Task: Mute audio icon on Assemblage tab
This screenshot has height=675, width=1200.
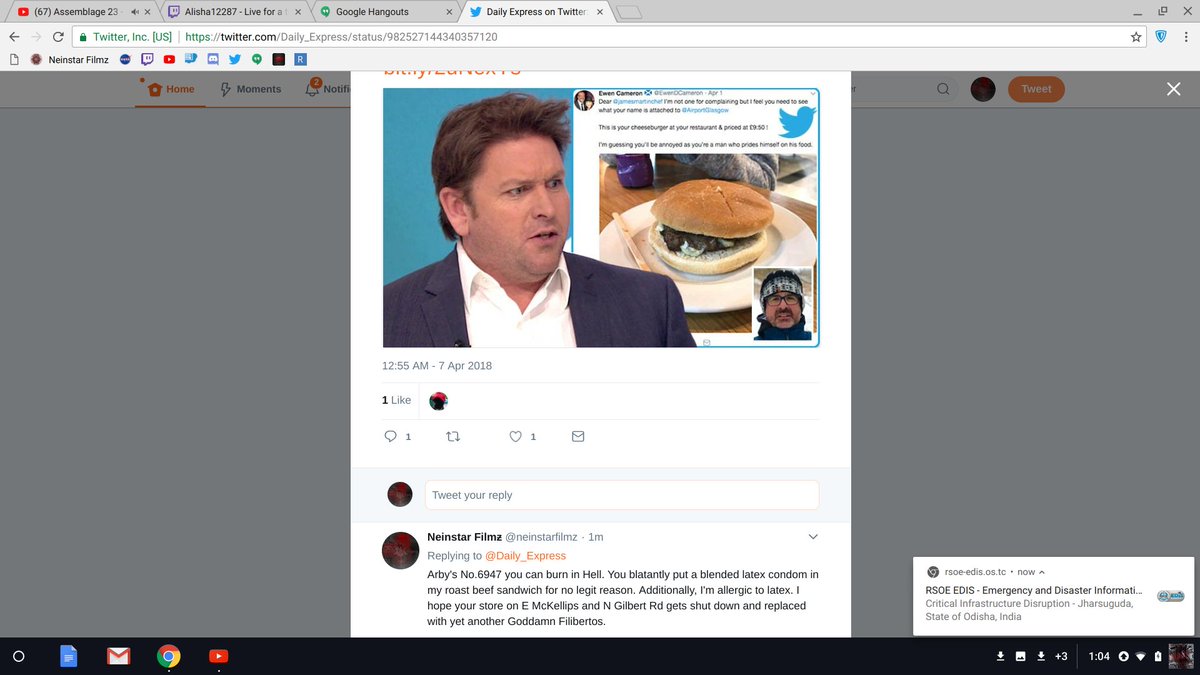Action: click(x=134, y=11)
